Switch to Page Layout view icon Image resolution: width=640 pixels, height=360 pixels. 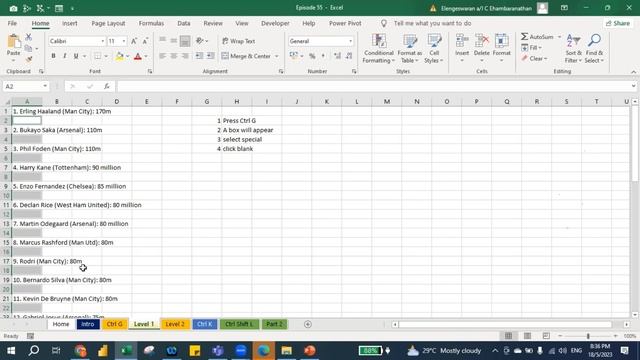tap(527, 336)
